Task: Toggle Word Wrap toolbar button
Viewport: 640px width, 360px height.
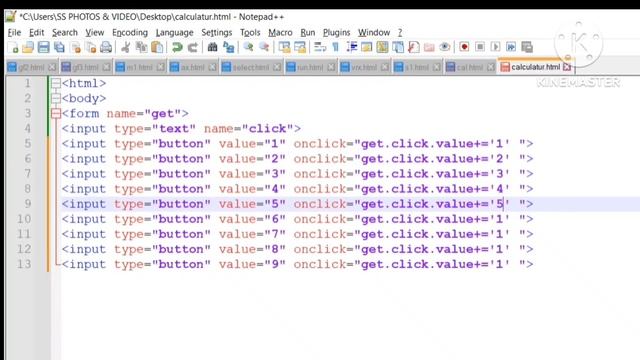Action: tap(320, 47)
